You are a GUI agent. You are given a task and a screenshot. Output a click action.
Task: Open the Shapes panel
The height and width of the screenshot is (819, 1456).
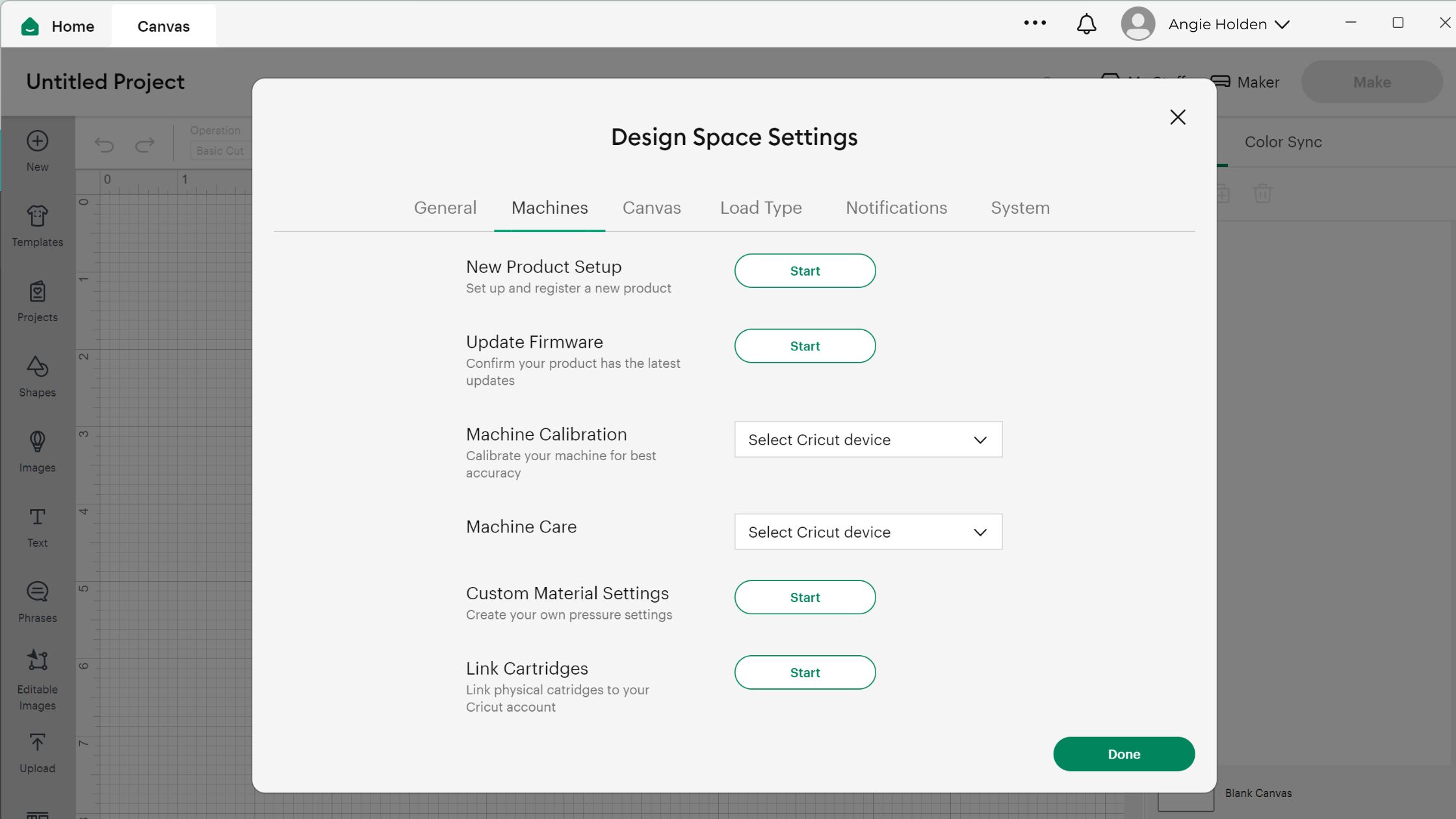coord(36,377)
